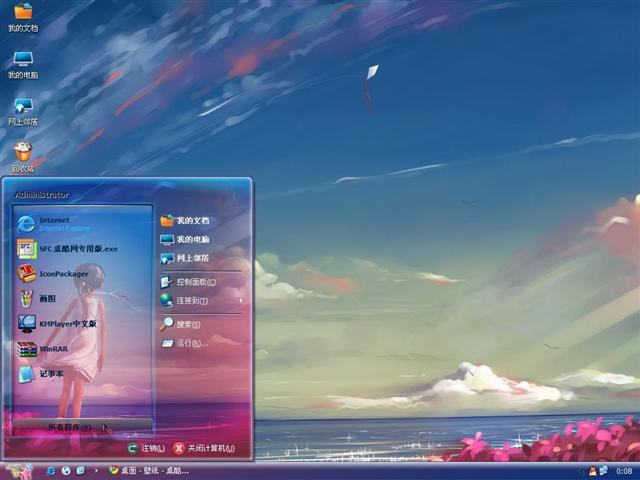Select the 网上邻居 desktop icon
Screen dimensions: 640x480
click(x=23, y=110)
